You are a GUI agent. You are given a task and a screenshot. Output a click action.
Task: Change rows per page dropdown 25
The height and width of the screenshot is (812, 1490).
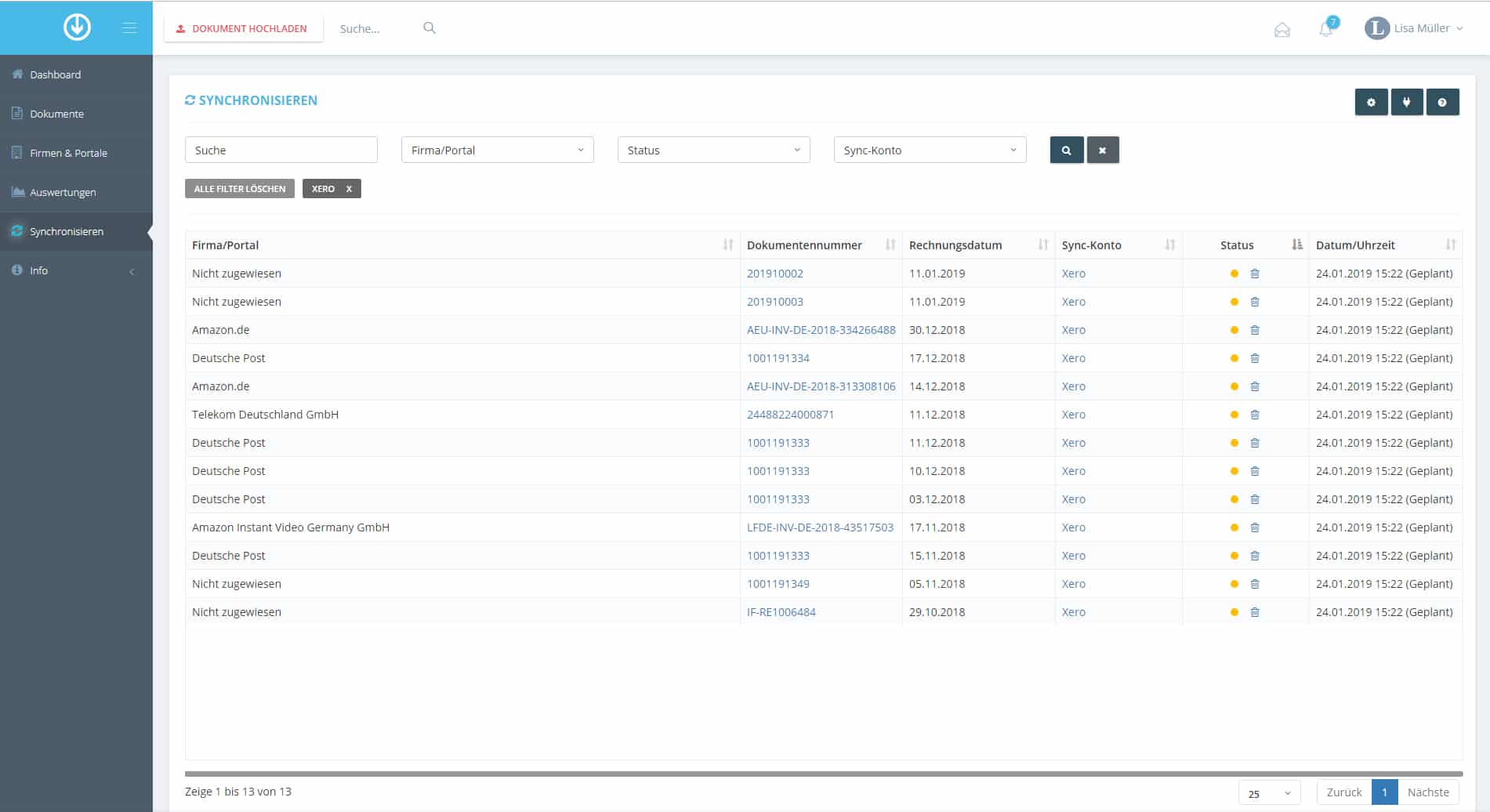1270,792
